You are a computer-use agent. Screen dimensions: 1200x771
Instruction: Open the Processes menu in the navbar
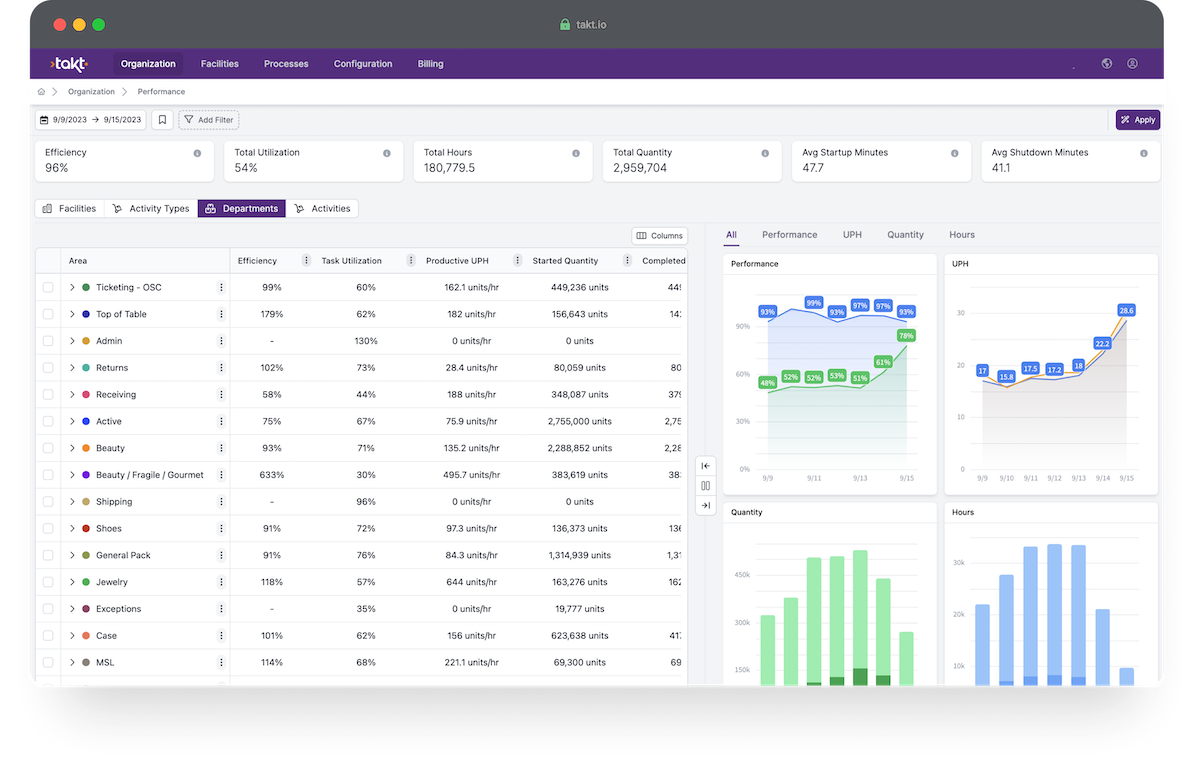click(x=286, y=63)
